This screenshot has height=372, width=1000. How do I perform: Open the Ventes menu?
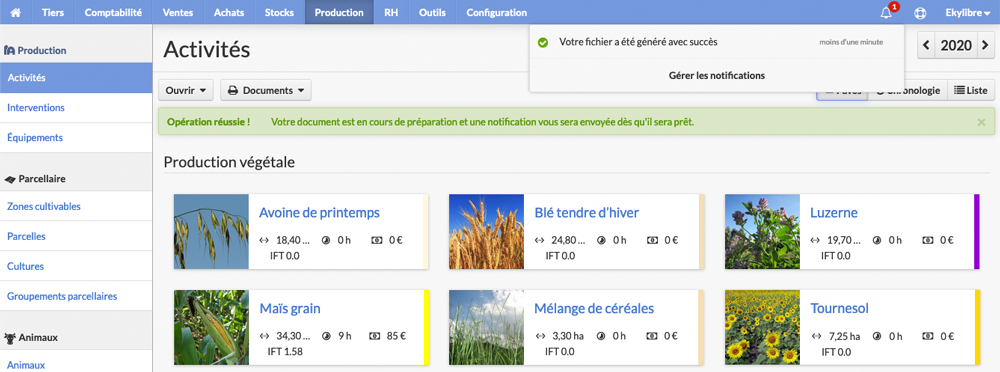coord(178,12)
